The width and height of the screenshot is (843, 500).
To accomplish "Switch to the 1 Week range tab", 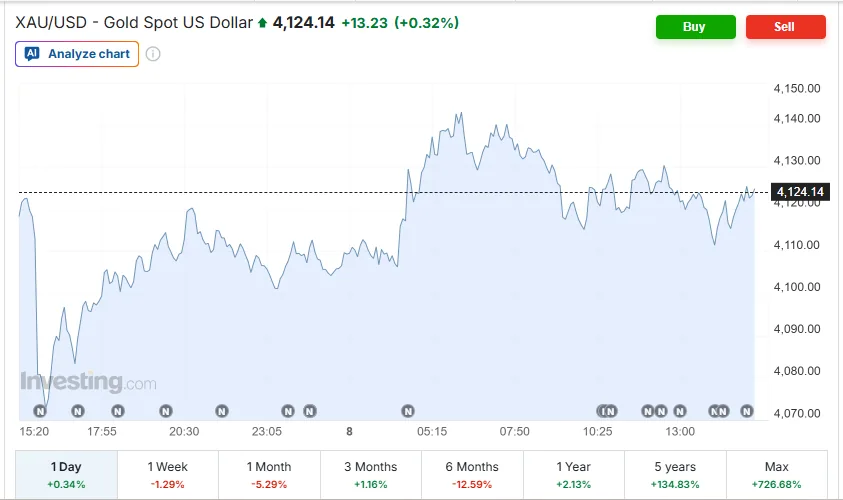I will (168, 475).
